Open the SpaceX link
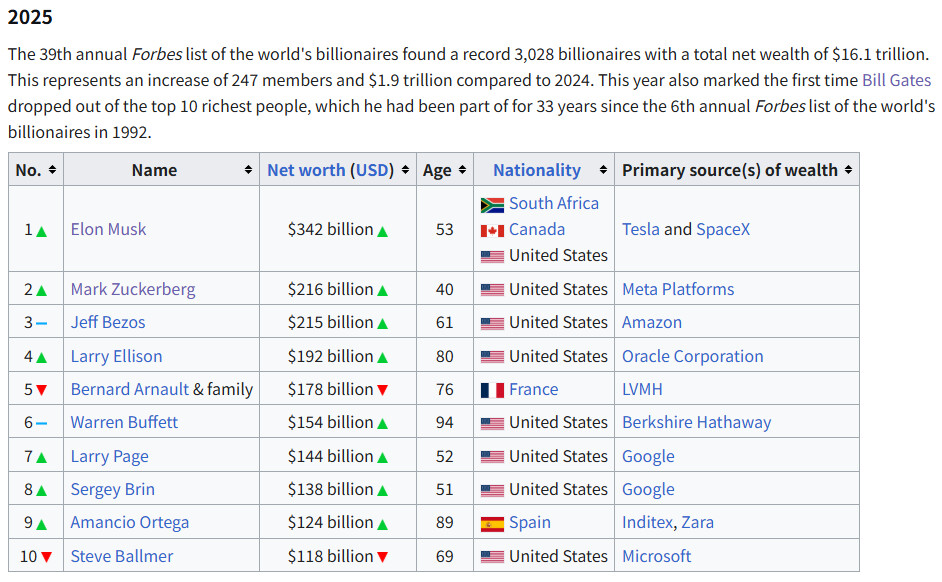Image resolution: width=942 pixels, height=582 pixels. pos(722,230)
